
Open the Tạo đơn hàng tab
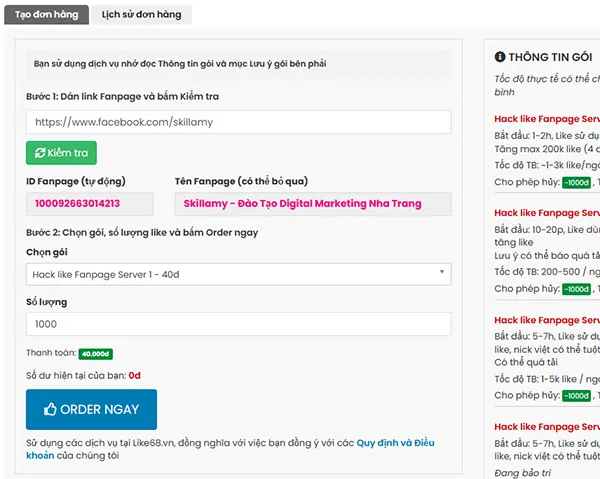(x=46, y=15)
